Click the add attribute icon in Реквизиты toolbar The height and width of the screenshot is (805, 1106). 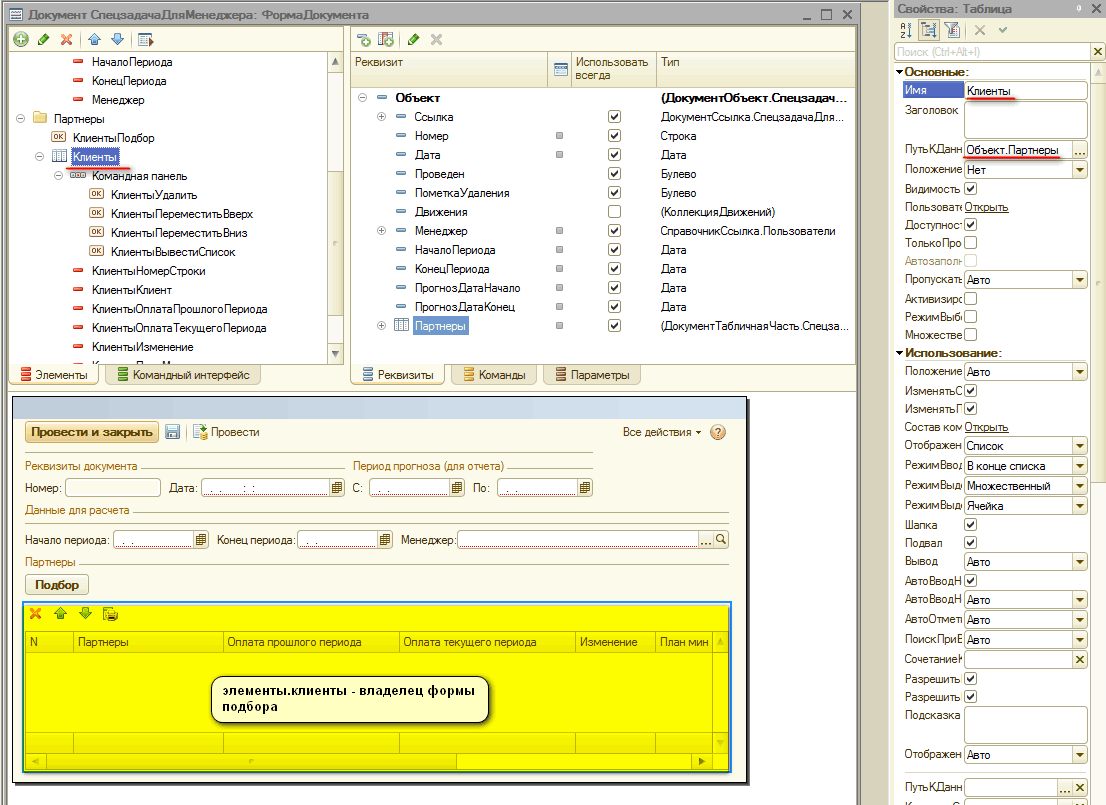364,40
